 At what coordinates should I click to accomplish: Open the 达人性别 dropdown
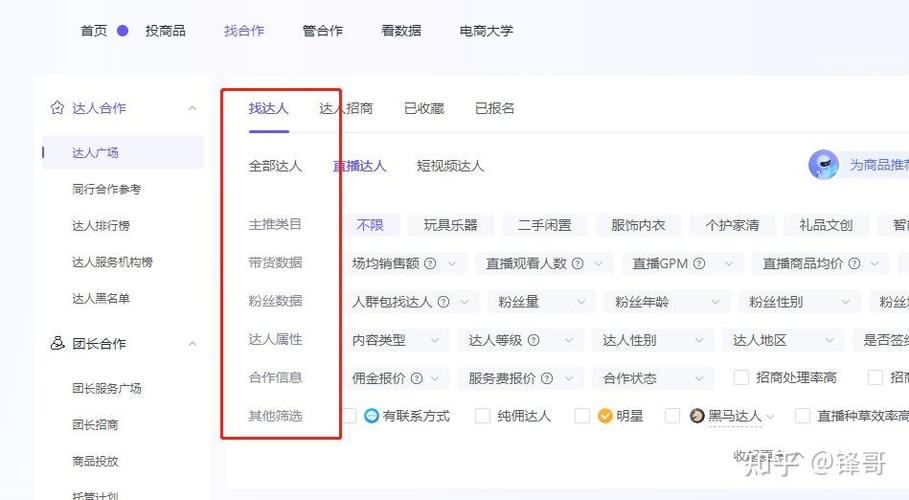[652, 340]
